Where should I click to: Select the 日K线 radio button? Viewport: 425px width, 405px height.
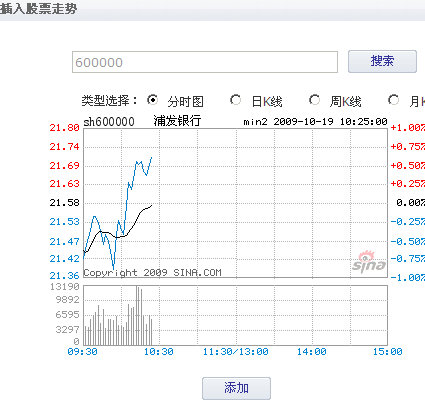tap(235, 100)
